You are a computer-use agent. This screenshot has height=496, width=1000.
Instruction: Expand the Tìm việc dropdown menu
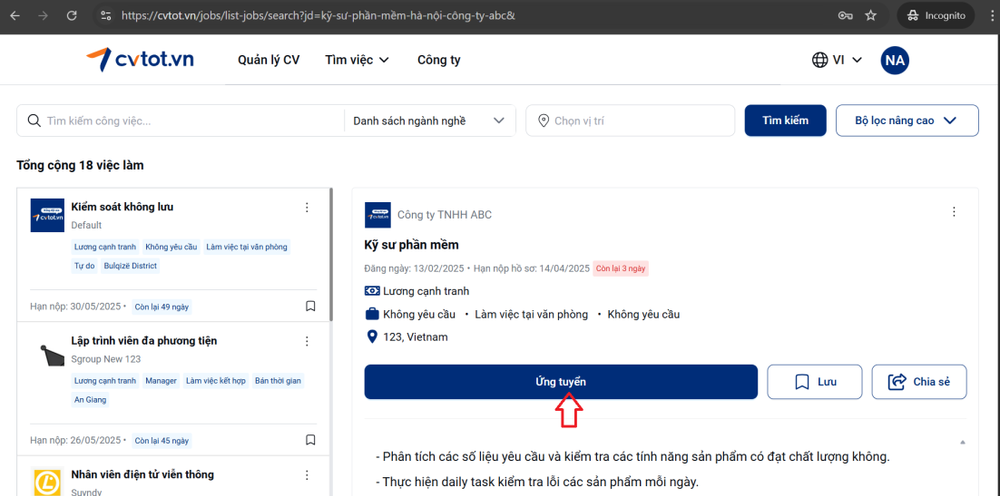coord(357,60)
